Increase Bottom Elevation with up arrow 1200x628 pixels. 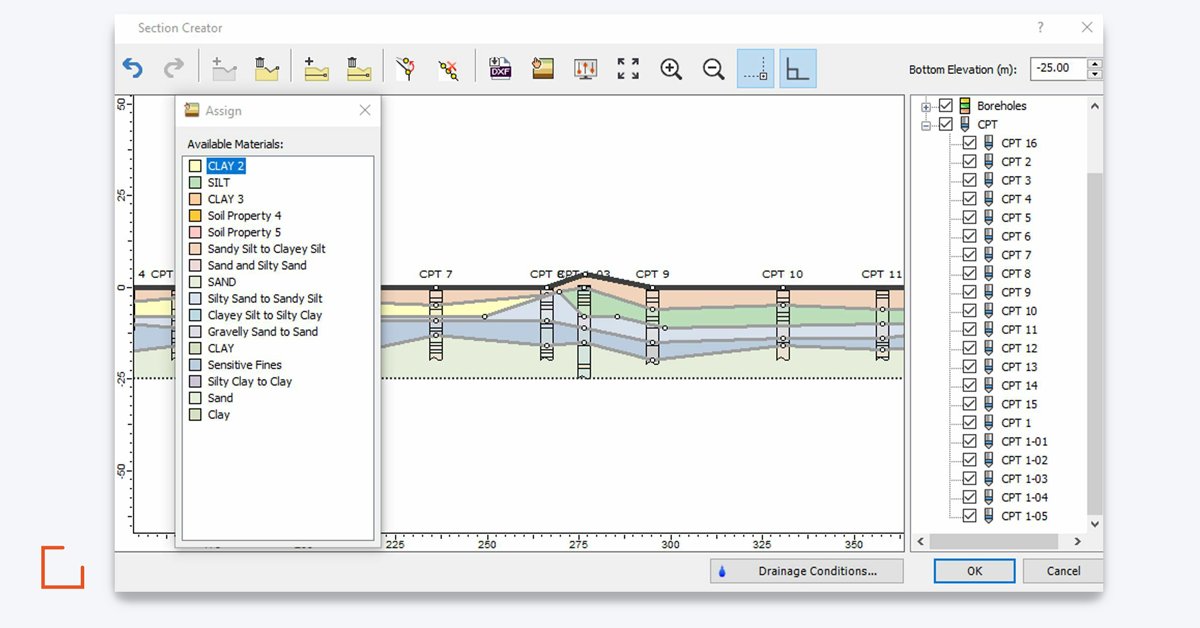[x=1094, y=64]
